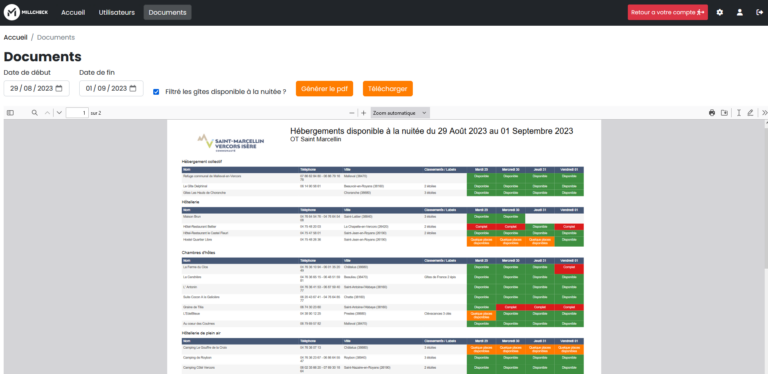The image size is (768, 374).
Task: Click the 'Hôtellerie de plein air' heading
Action: [x=202, y=333]
